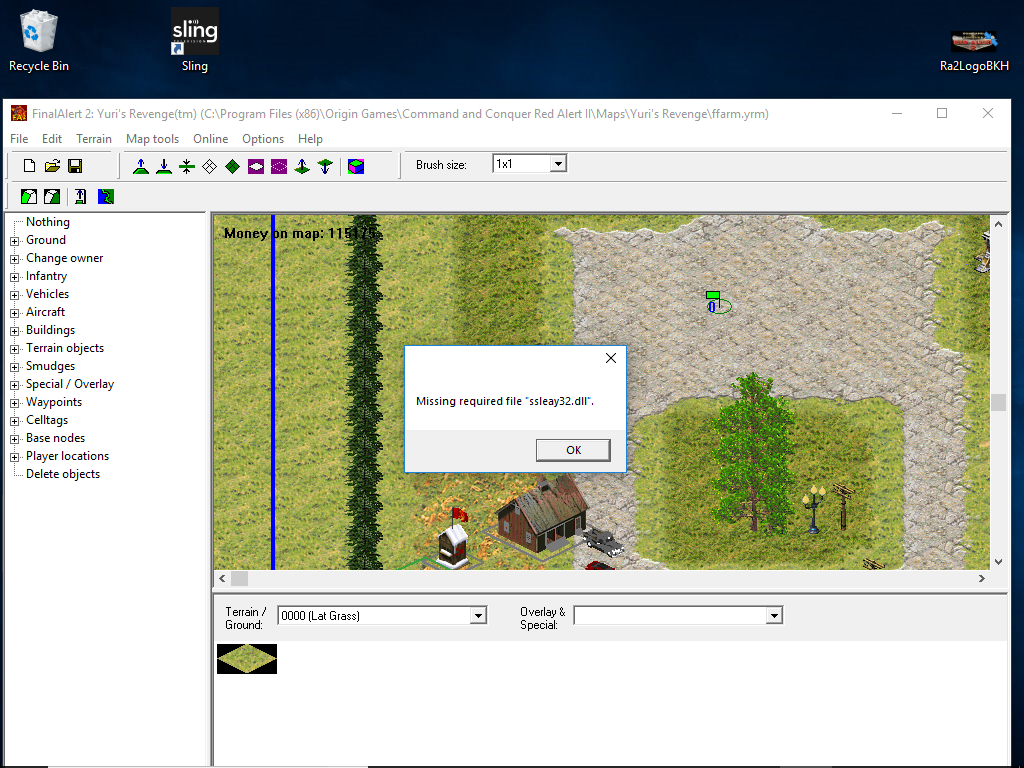Toggle the 3D cube framework mode icon
The height and width of the screenshot is (768, 1024).
356,167
